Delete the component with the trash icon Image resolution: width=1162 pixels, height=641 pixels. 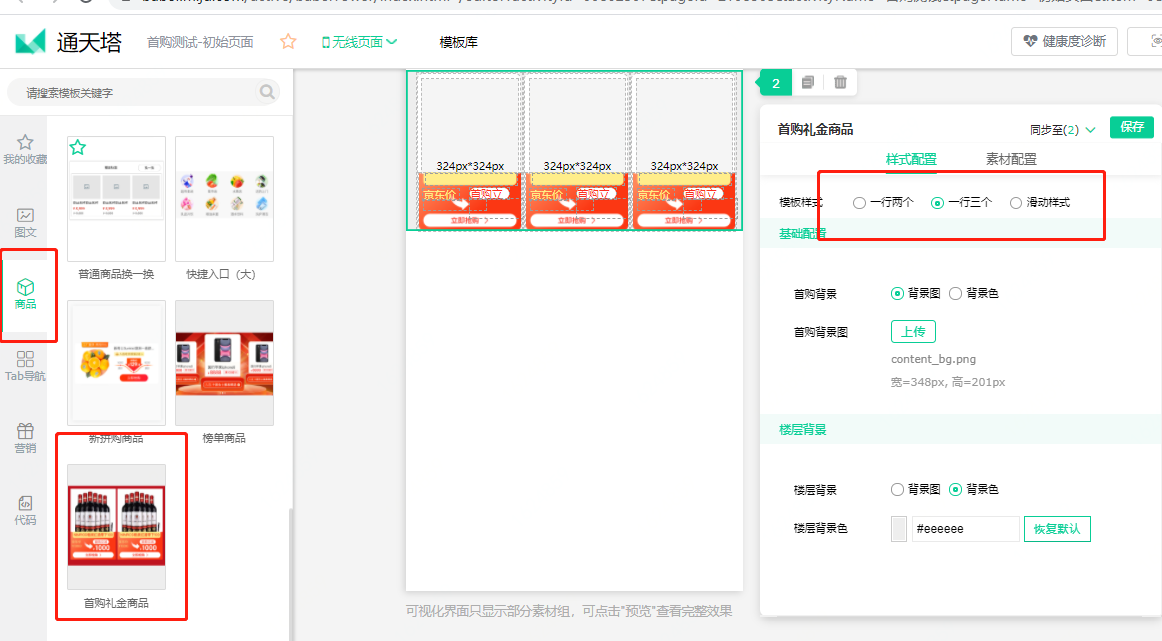coord(840,82)
